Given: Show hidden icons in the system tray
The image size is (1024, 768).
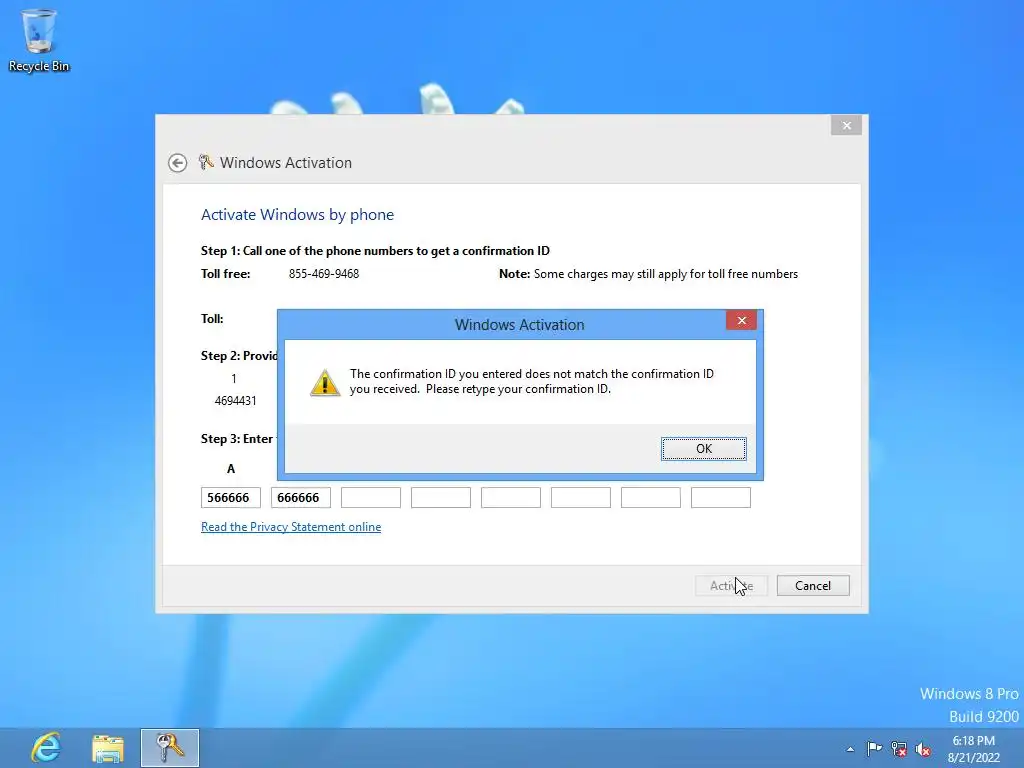Looking at the screenshot, I should coord(850,749).
